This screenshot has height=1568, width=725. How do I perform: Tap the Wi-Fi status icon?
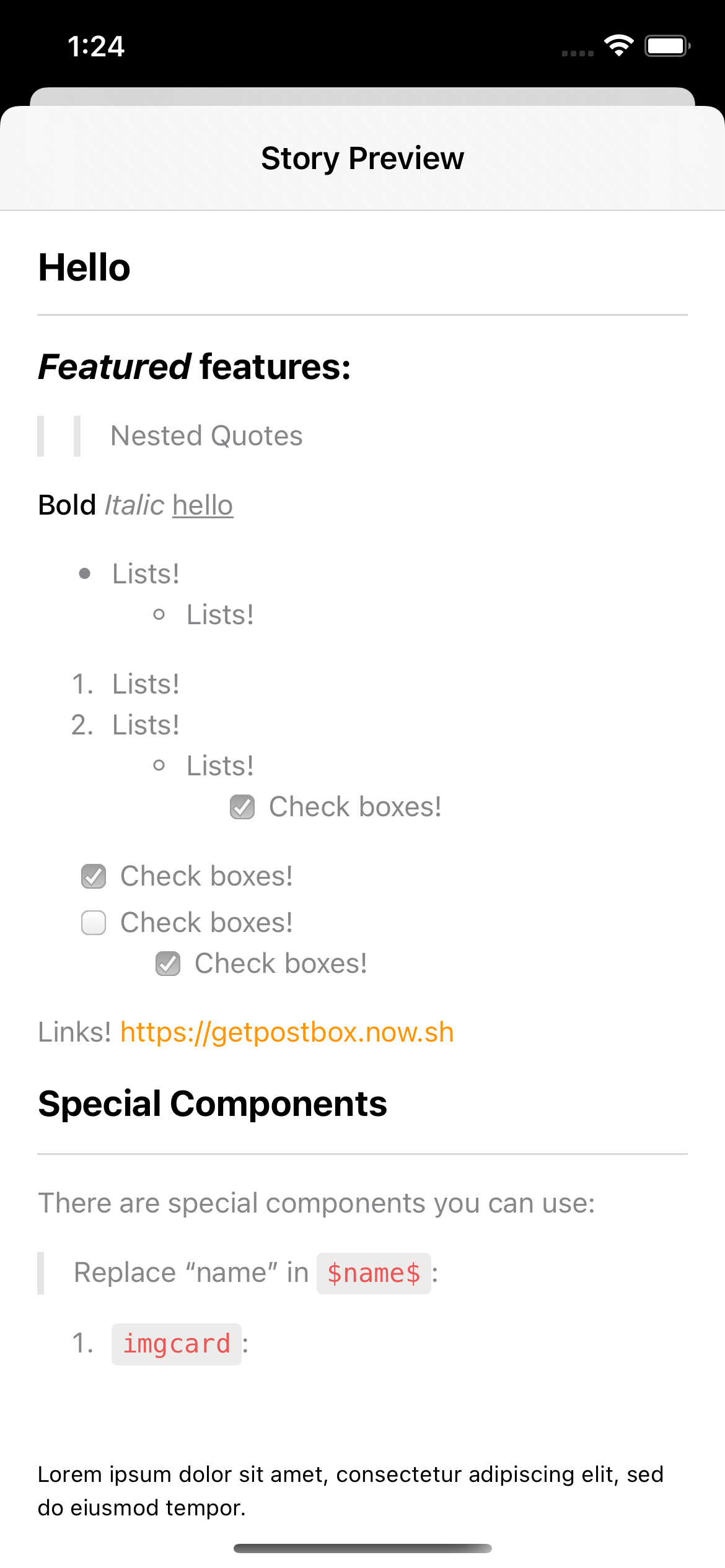click(x=618, y=46)
